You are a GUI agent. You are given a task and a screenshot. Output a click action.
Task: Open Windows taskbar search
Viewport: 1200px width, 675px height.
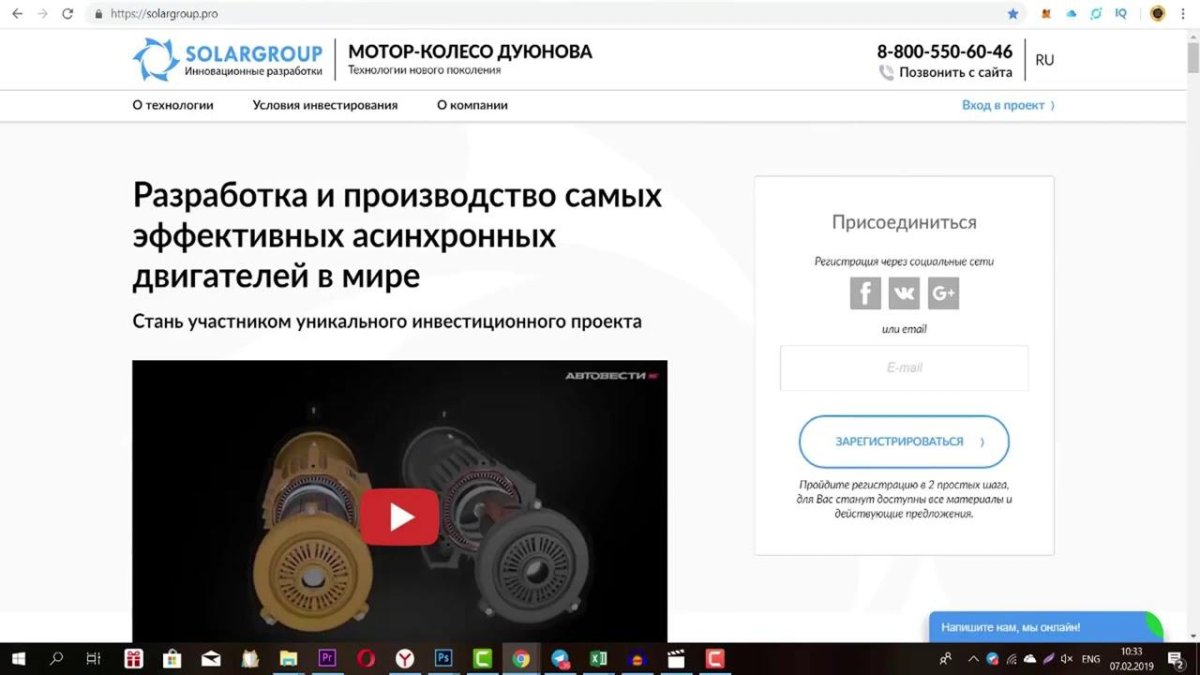tap(56, 659)
